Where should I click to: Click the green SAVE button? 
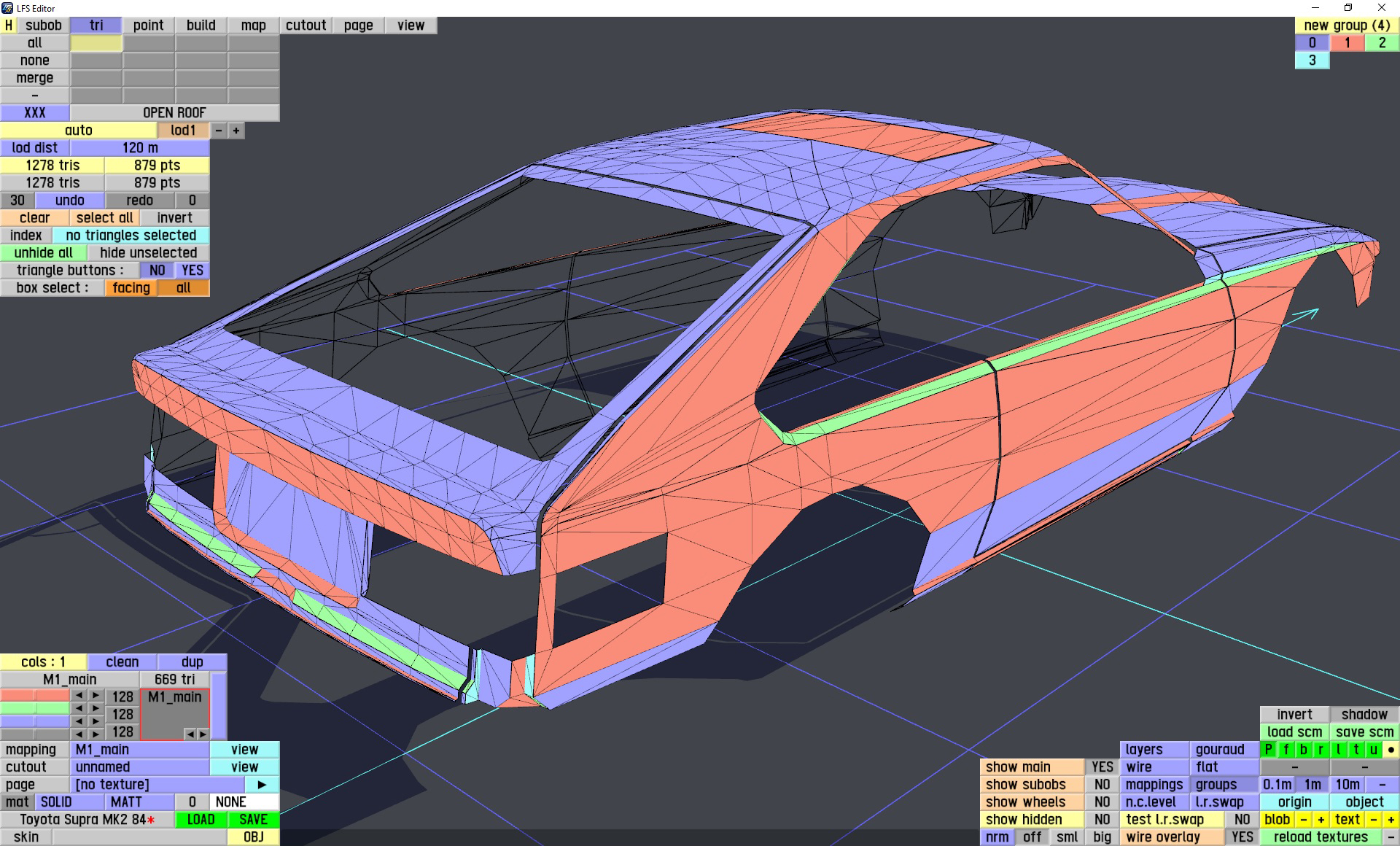pos(253,819)
